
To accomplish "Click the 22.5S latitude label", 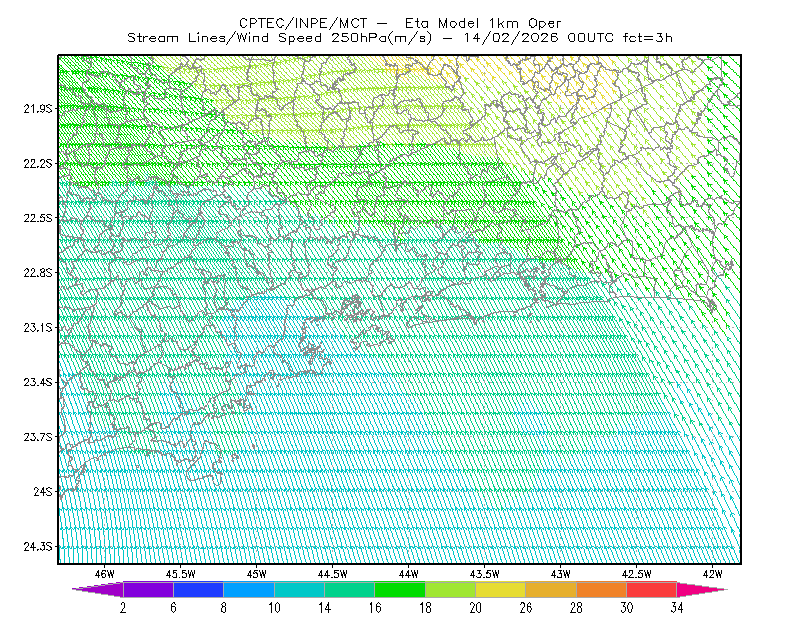I will (38, 218).
